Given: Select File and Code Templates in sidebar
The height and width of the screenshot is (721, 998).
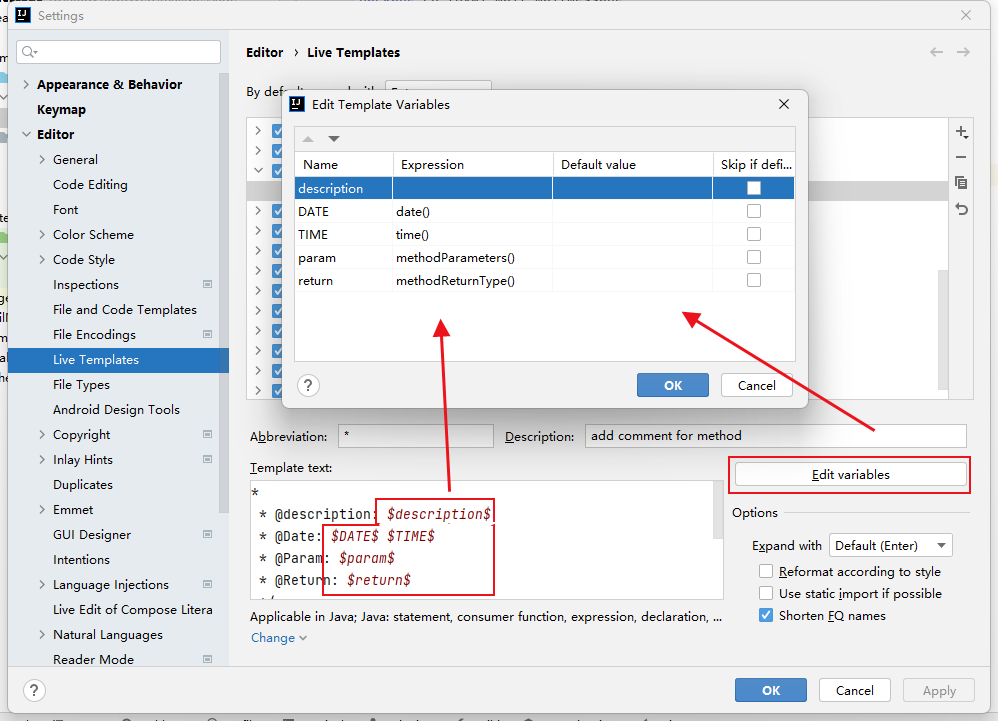Looking at the screenshot, I should coord(125,310).
